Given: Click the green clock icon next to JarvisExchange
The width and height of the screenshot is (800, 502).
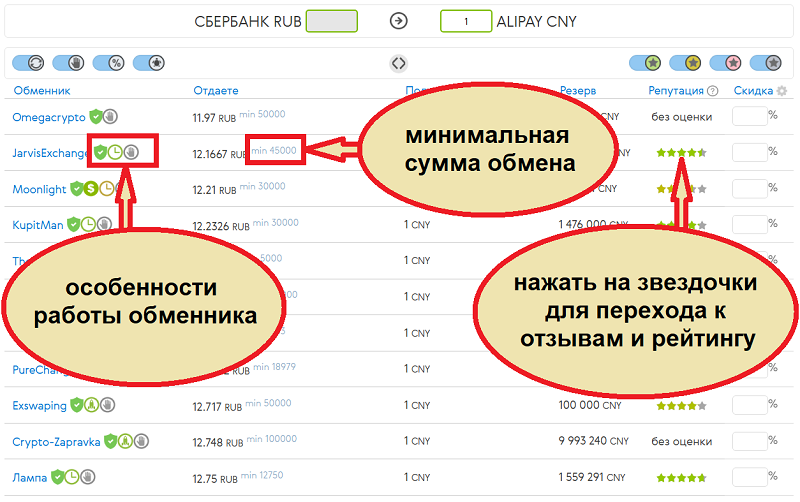Looking at the screenshot, I should 115,152.
